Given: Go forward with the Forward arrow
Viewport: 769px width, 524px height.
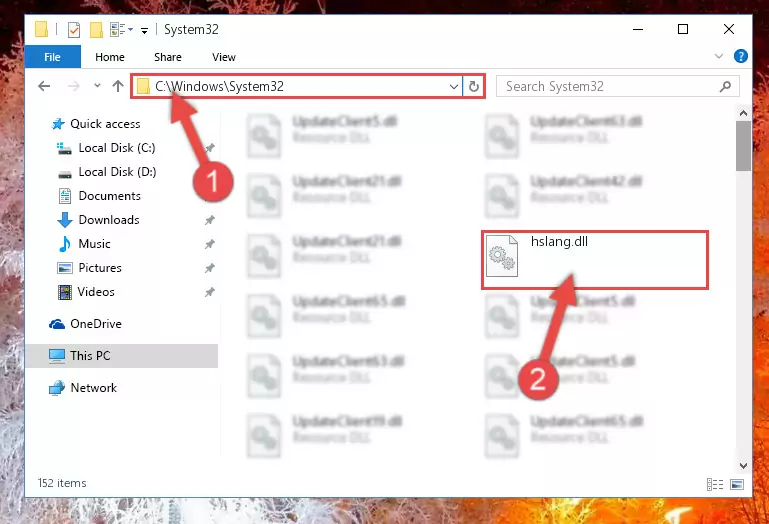Looking at the screenshot, I should point(74,86).
